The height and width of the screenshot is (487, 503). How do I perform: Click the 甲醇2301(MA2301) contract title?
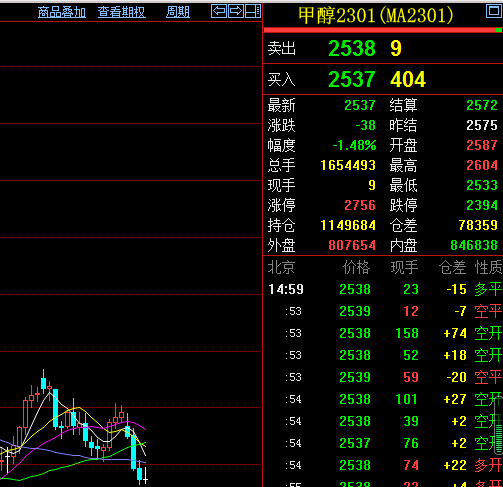pos(375,15)
